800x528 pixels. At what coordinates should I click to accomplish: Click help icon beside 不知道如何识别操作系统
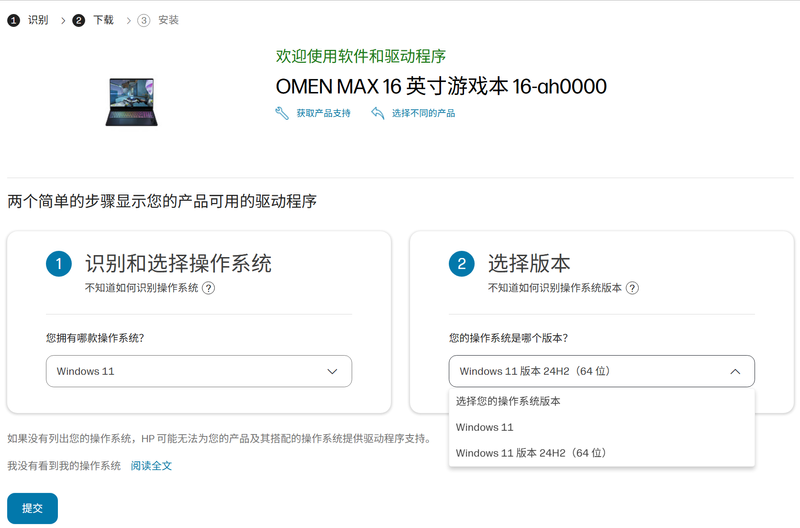[x=208, y=288]
